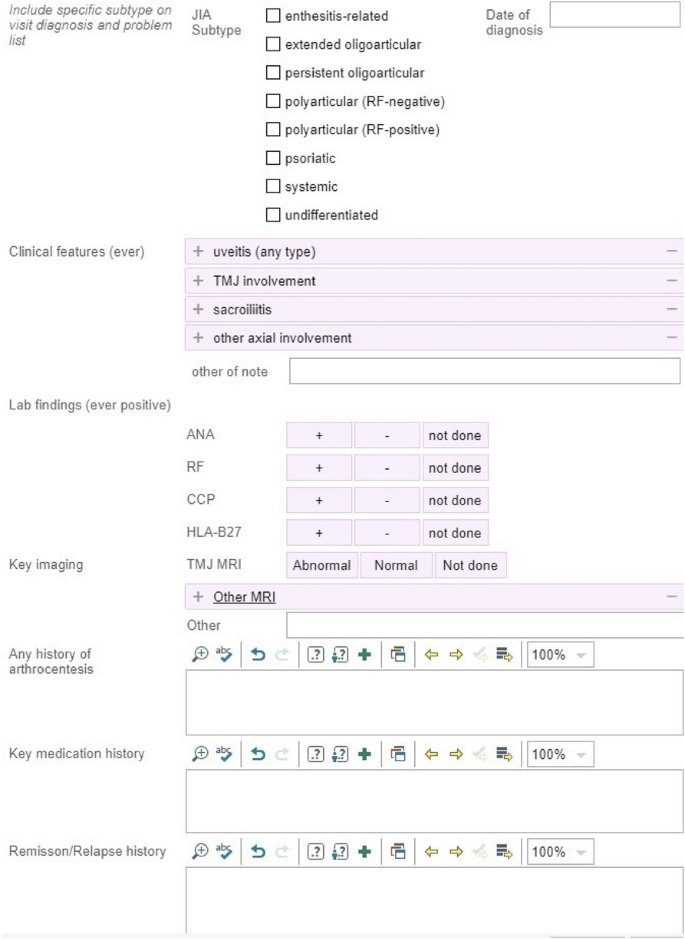The width and height of the screenshot is (685, 940).
Task: Tick the polyarticular (RF-positive) checkbox
Action: [x=273, y=129]
